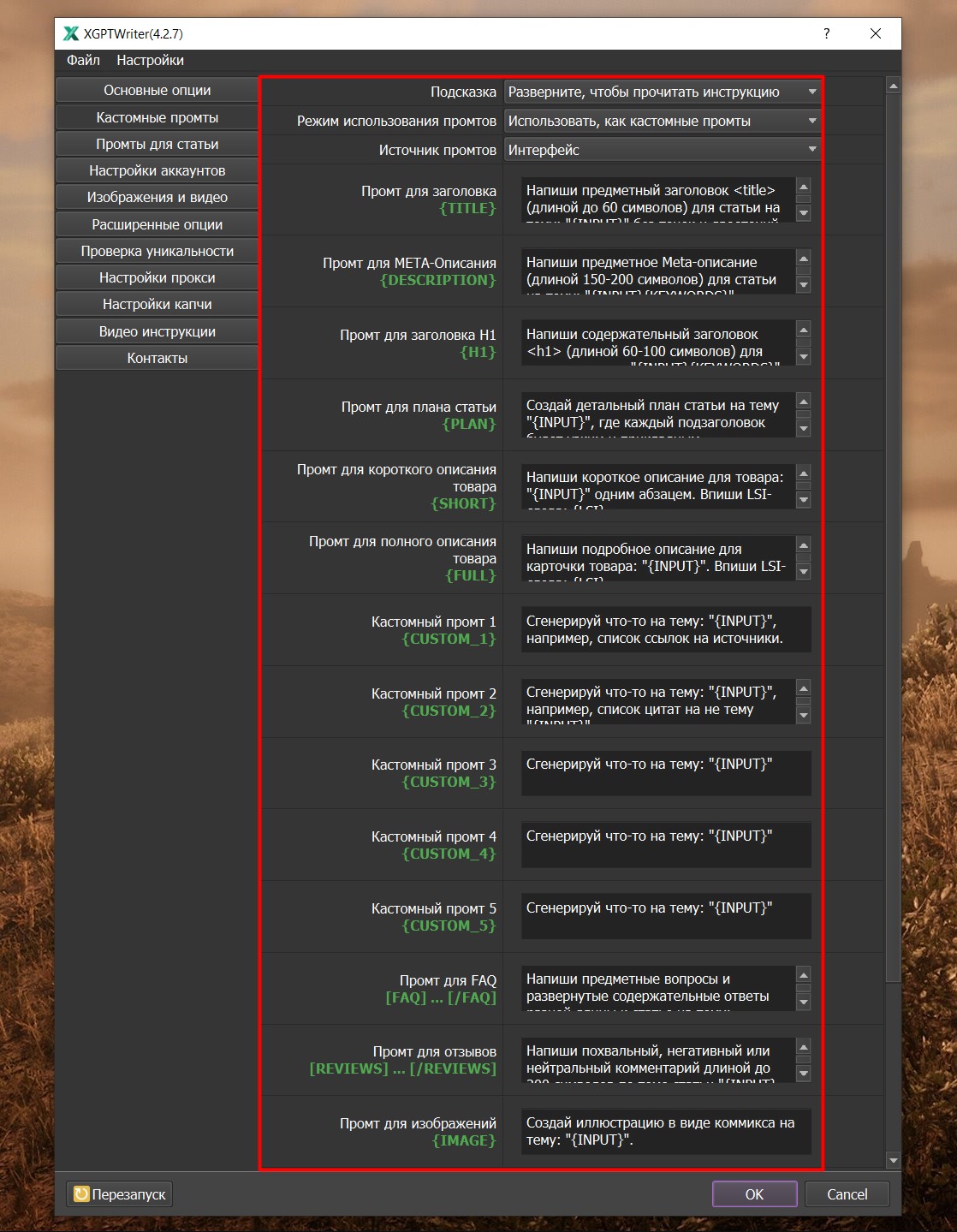Click the Кастомный промт 3 text field
This screenshot has height=1232, width=957.
tap(666, 773)
